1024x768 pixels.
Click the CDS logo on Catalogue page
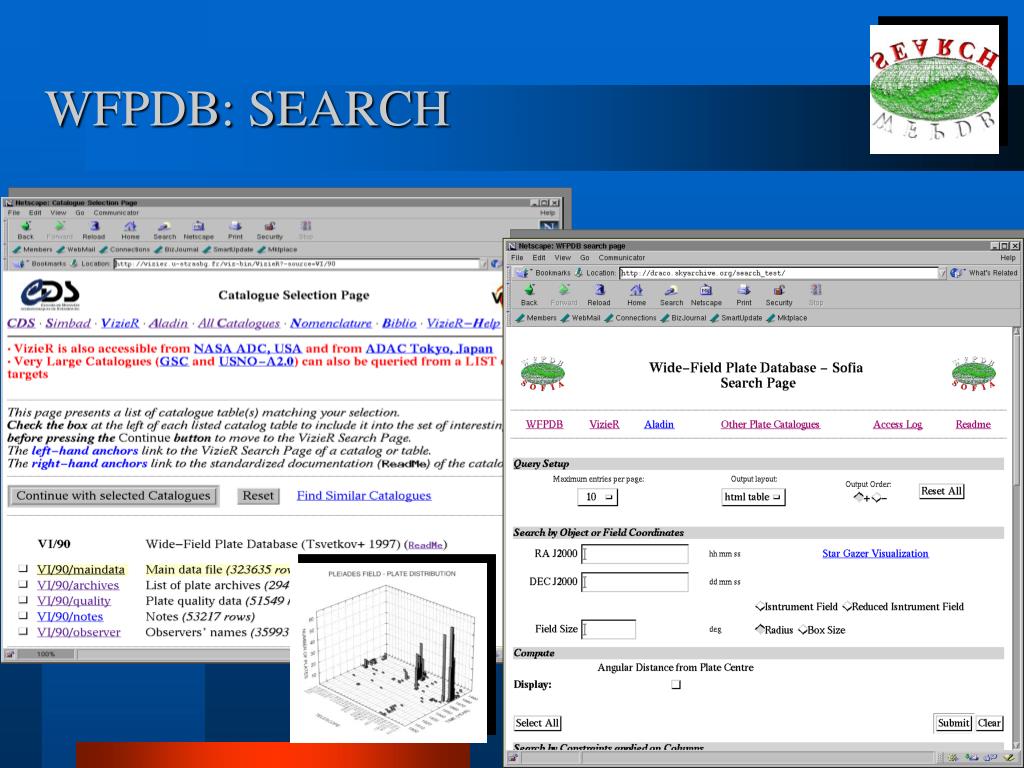point(50,294)
